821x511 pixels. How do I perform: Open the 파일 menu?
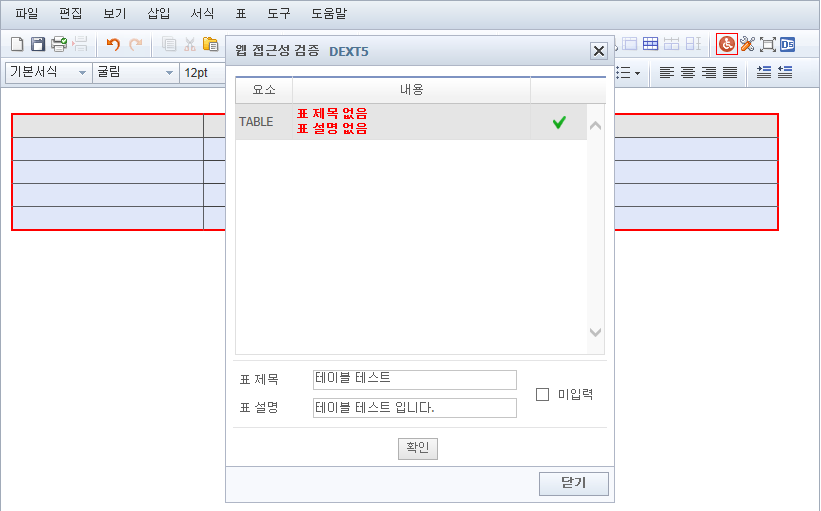[x=27, y=13]
